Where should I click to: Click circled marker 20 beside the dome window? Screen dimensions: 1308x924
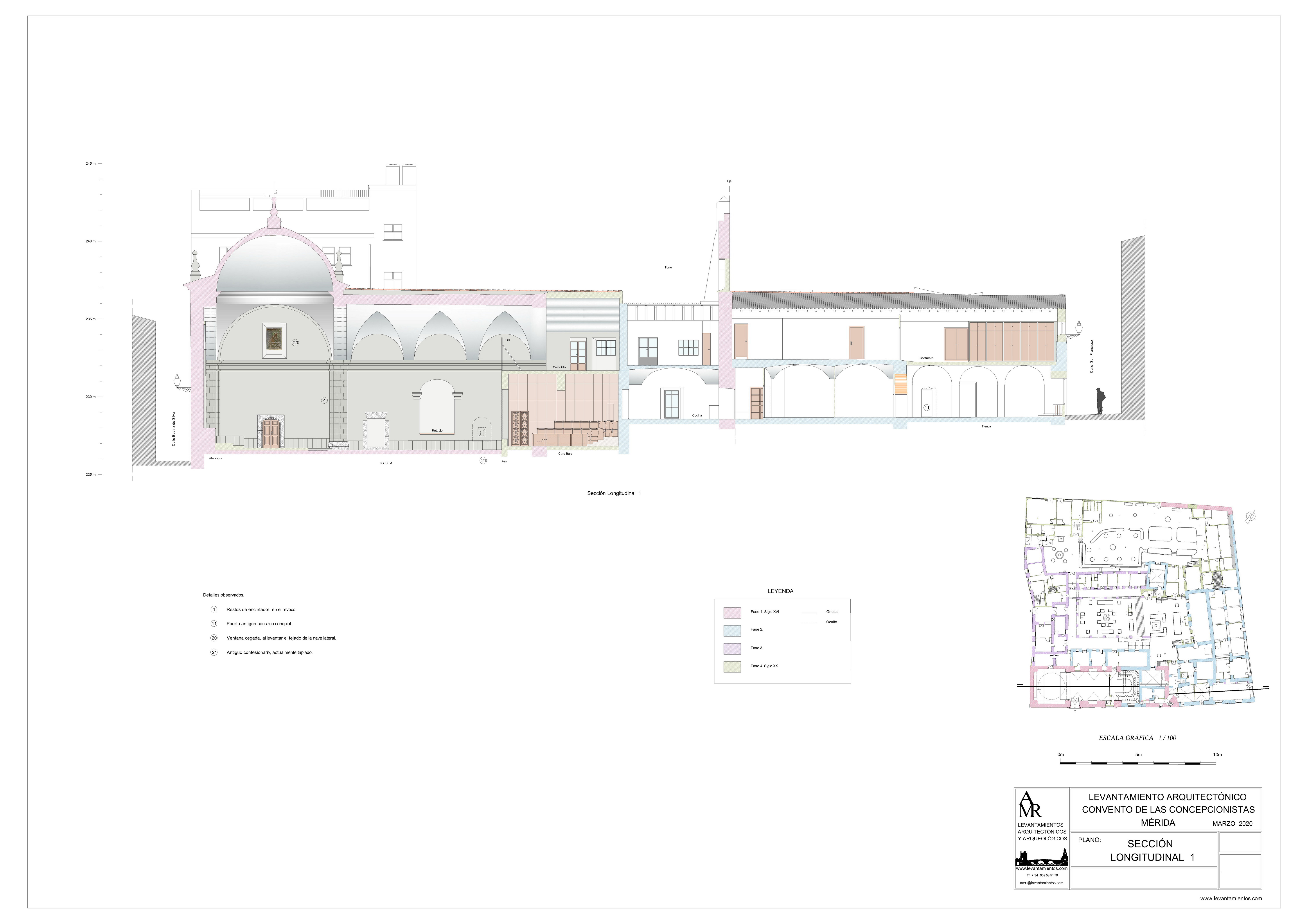pos(295,343)
